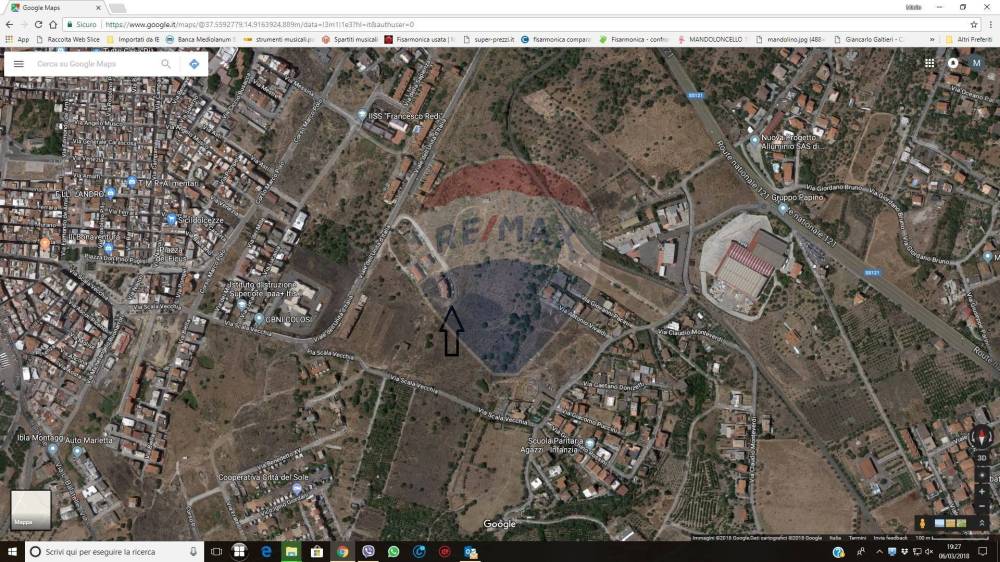Screen dimensions: 1000x562
Task: Open the App bookmarks shortcut
Action: 18,40
